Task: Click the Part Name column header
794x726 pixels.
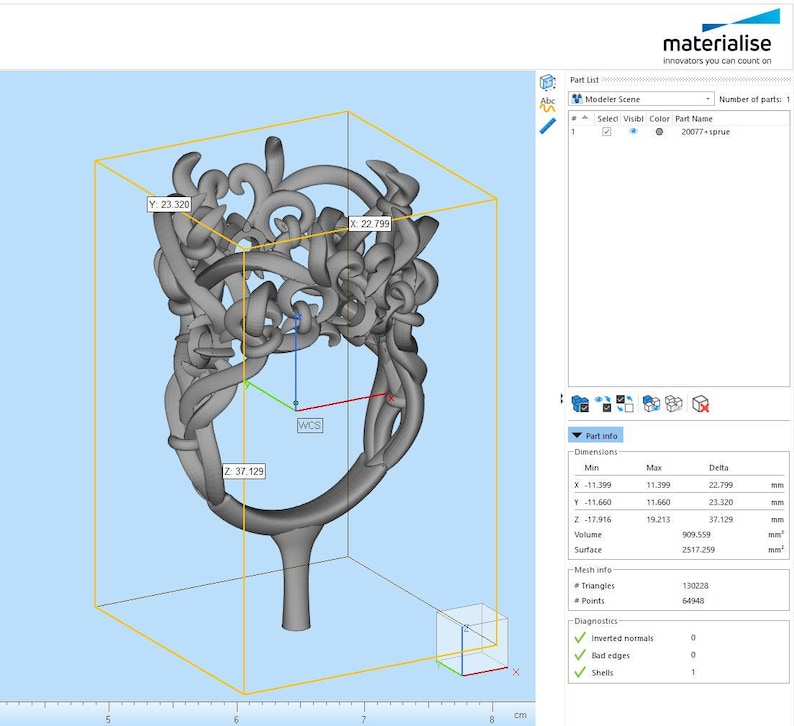Action: 693,118
